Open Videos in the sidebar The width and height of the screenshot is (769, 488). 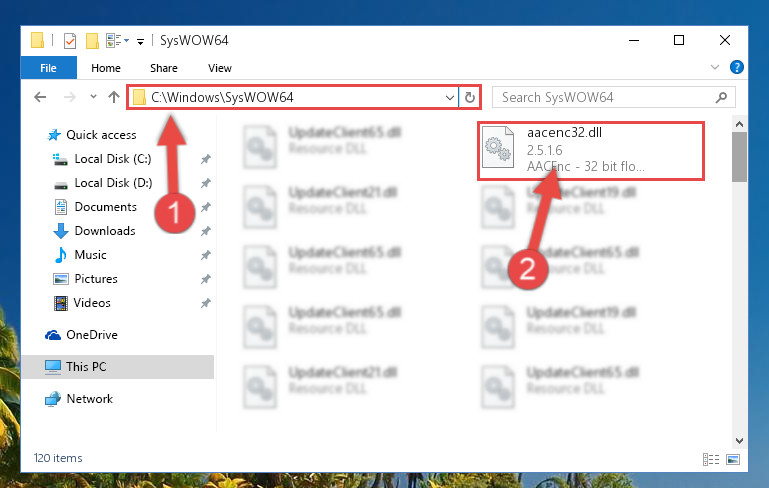point(92,303)
